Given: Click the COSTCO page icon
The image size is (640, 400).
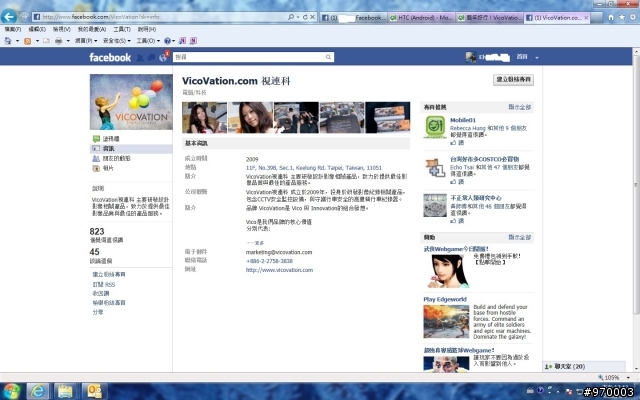Looking at the screenshot, I should tap(435, 168).
